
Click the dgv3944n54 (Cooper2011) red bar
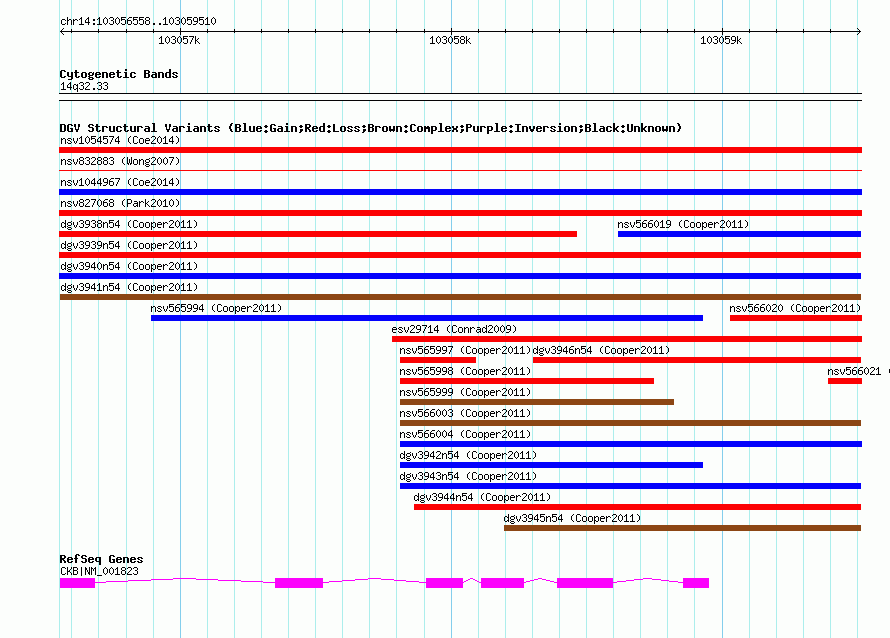pos(637,507)
